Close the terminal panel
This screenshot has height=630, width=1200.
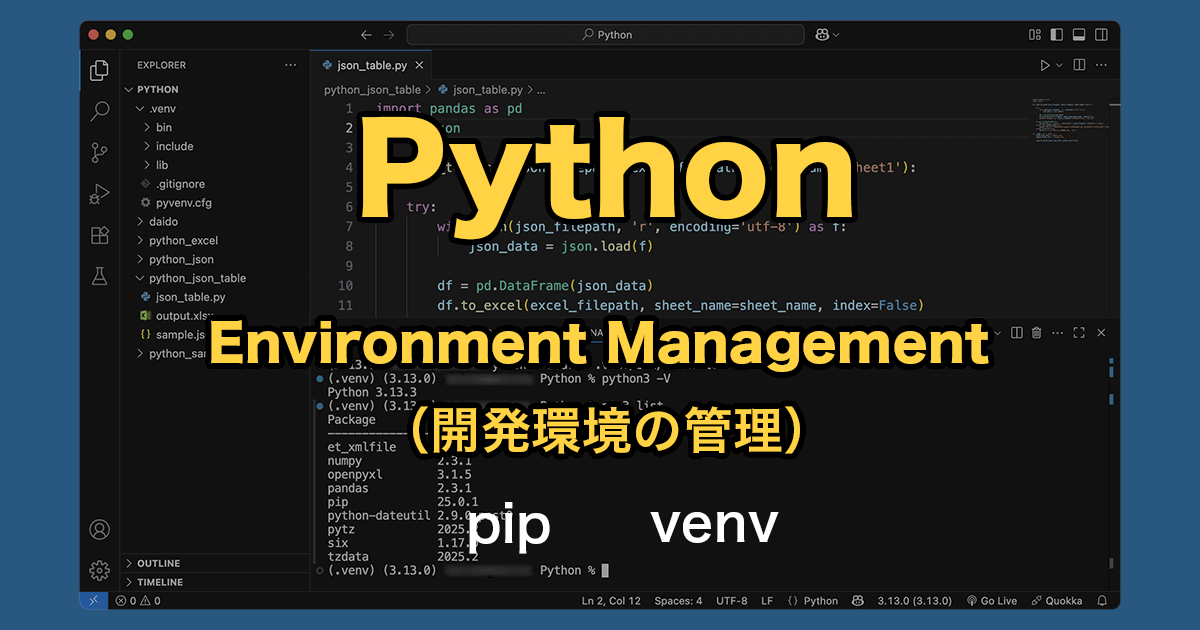[1101, 332]
